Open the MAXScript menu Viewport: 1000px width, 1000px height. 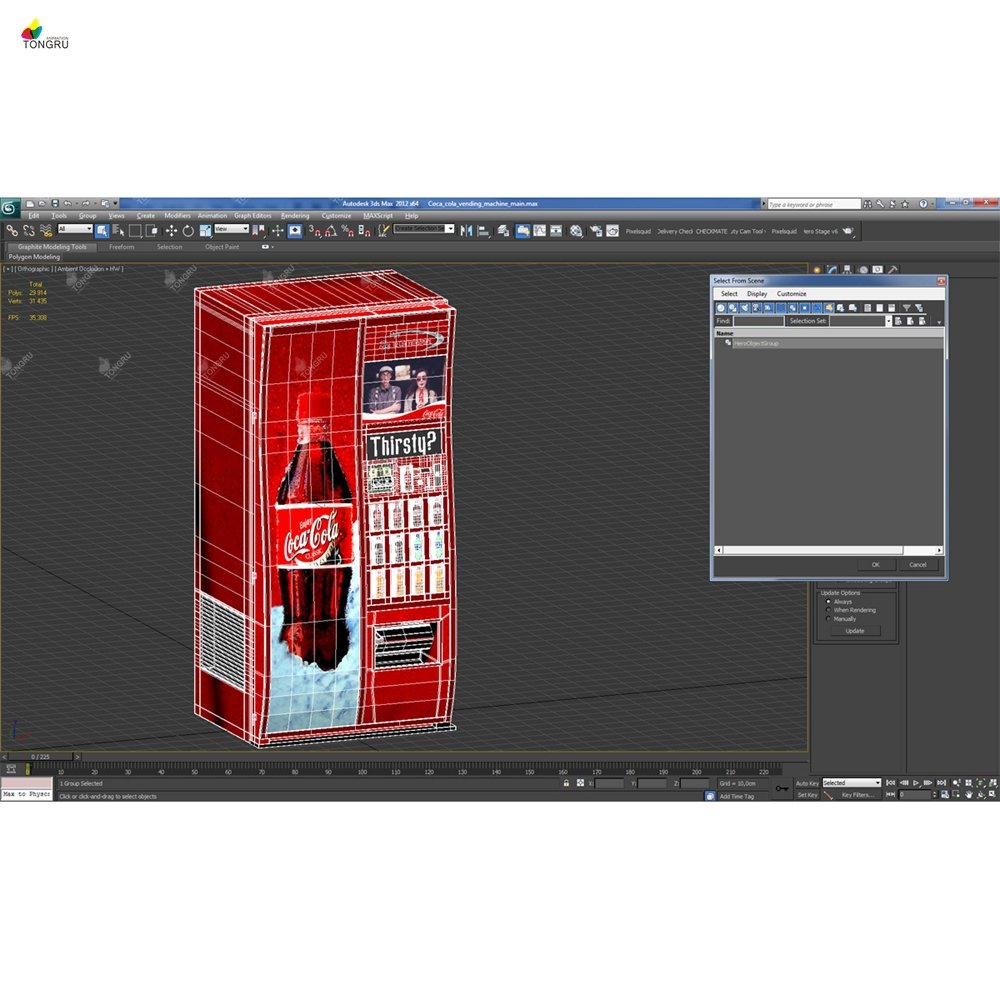pyautogui.click(x=378, y=216)
